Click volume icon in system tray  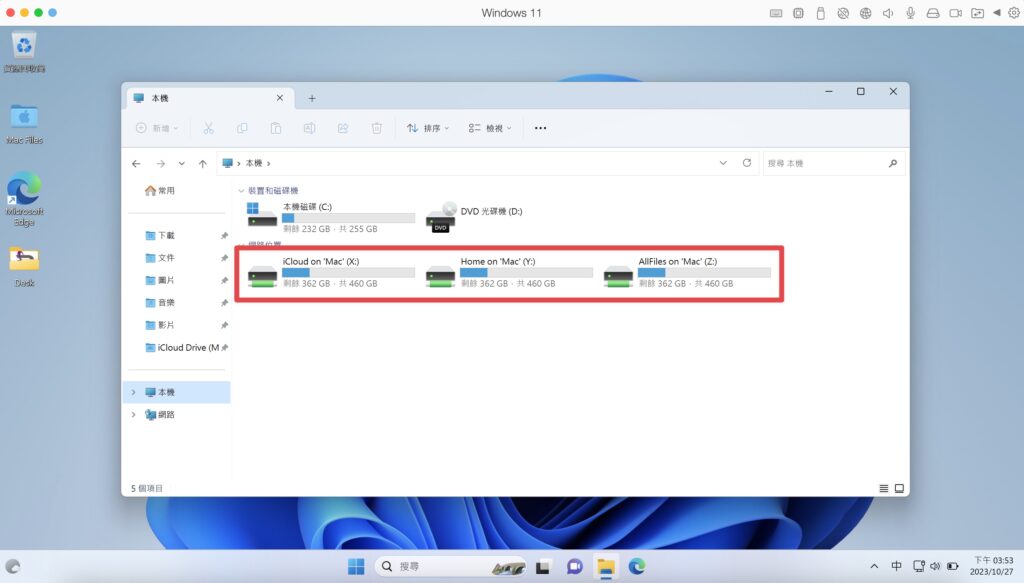[x=935, y=566]
